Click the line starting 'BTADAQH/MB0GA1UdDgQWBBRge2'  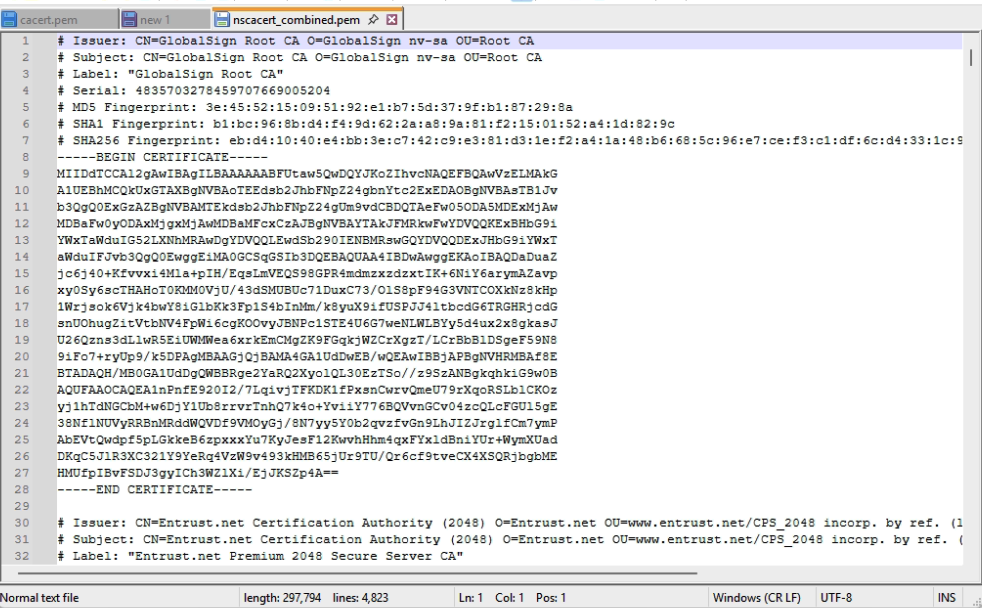[x=307, y=373]
